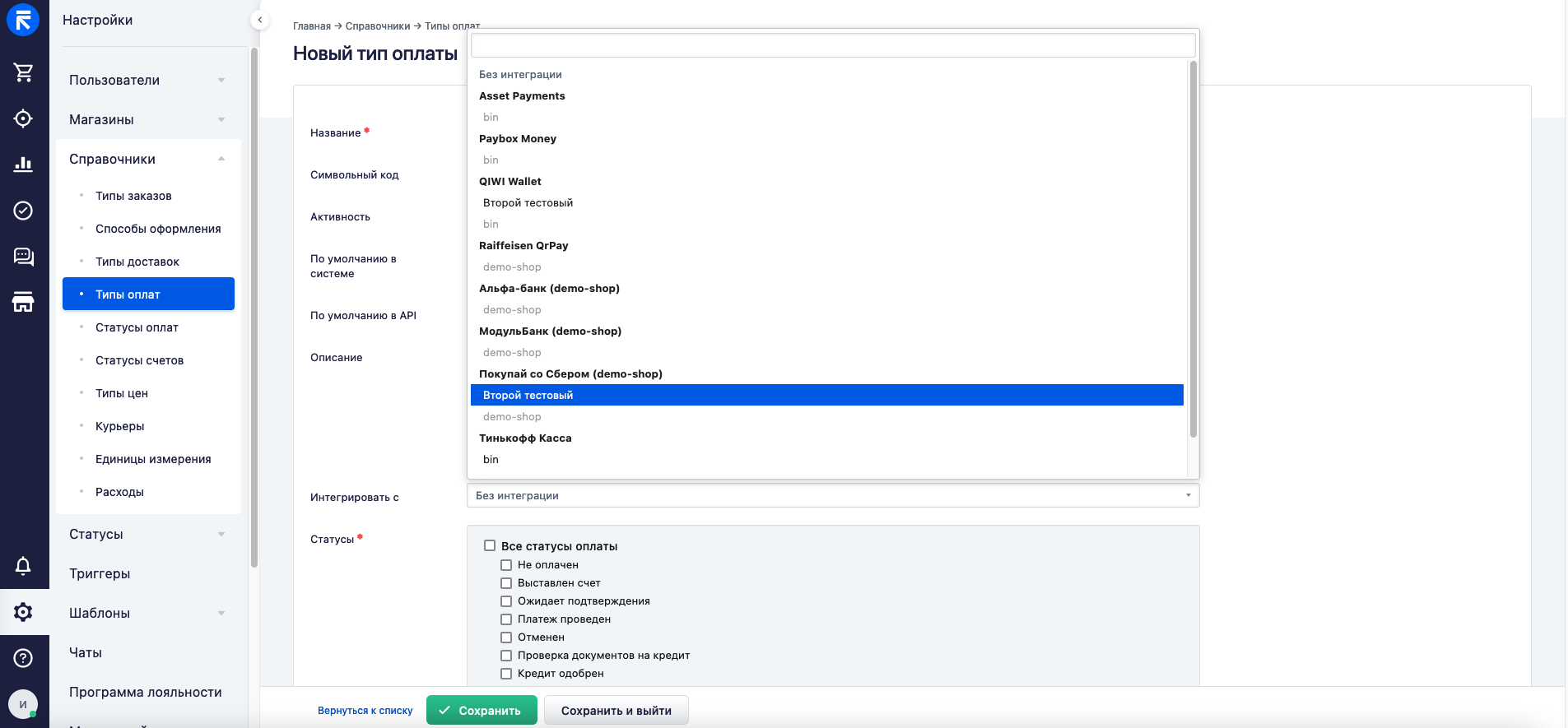Select highlighted 'Второй тестовый' under Сбером

(827, 395)
